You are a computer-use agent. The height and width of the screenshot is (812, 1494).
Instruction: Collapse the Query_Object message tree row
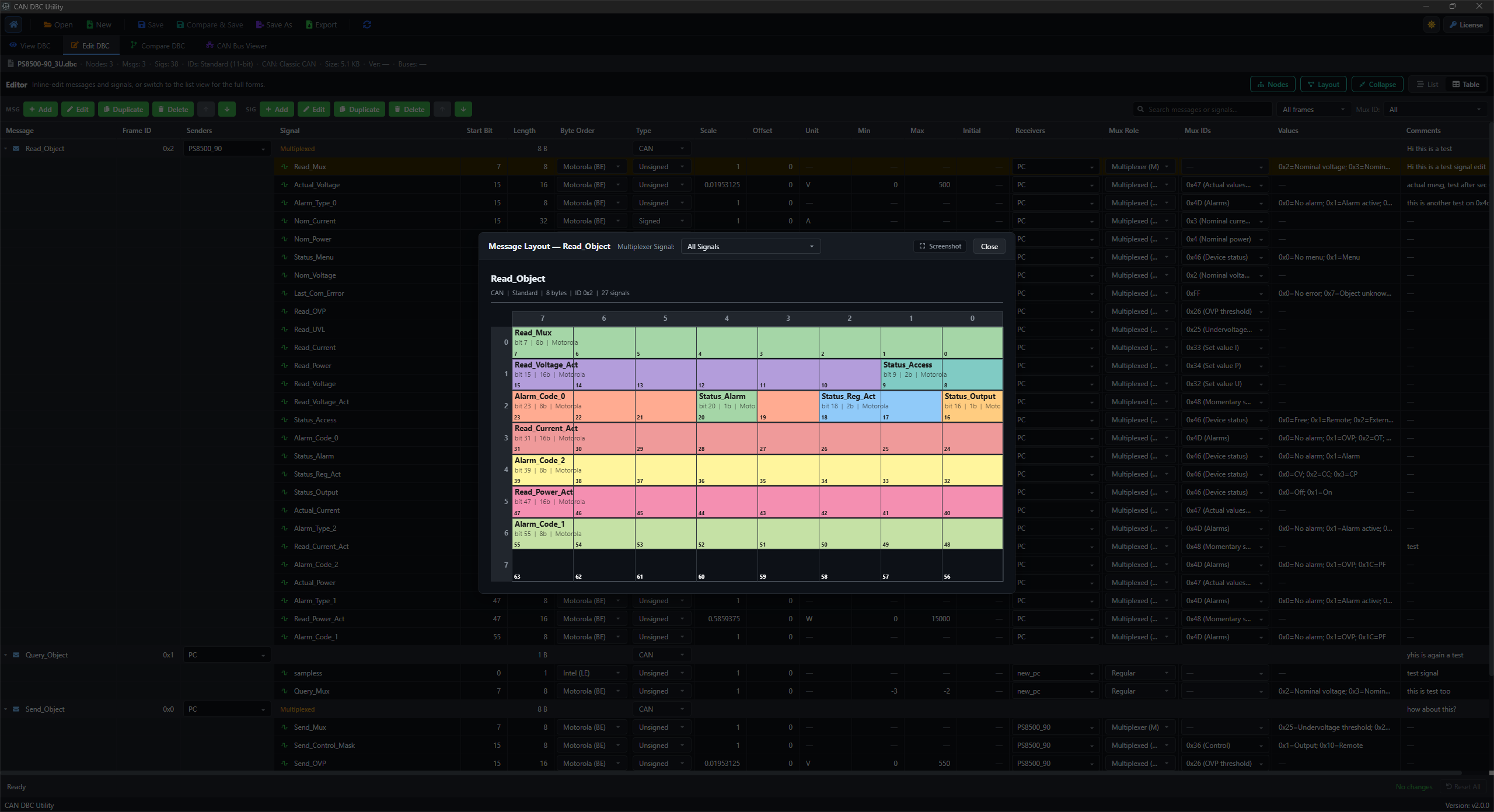[6, 655]
